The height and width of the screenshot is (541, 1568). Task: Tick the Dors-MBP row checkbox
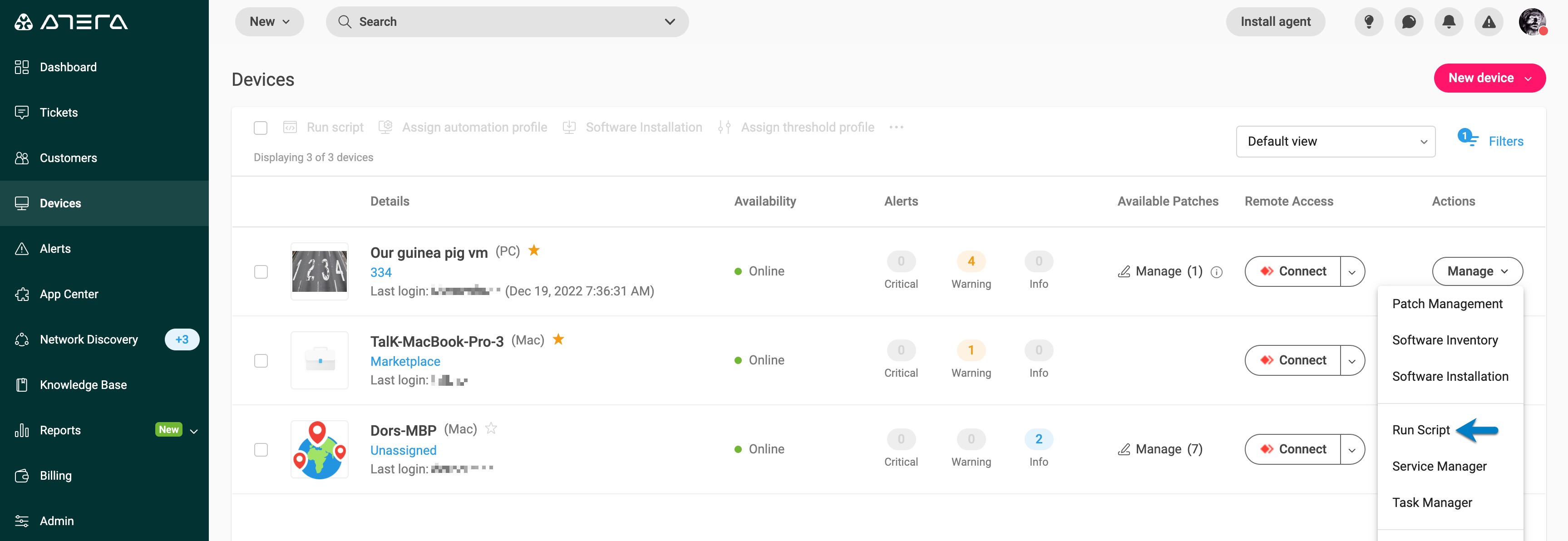tap(261, 450)
